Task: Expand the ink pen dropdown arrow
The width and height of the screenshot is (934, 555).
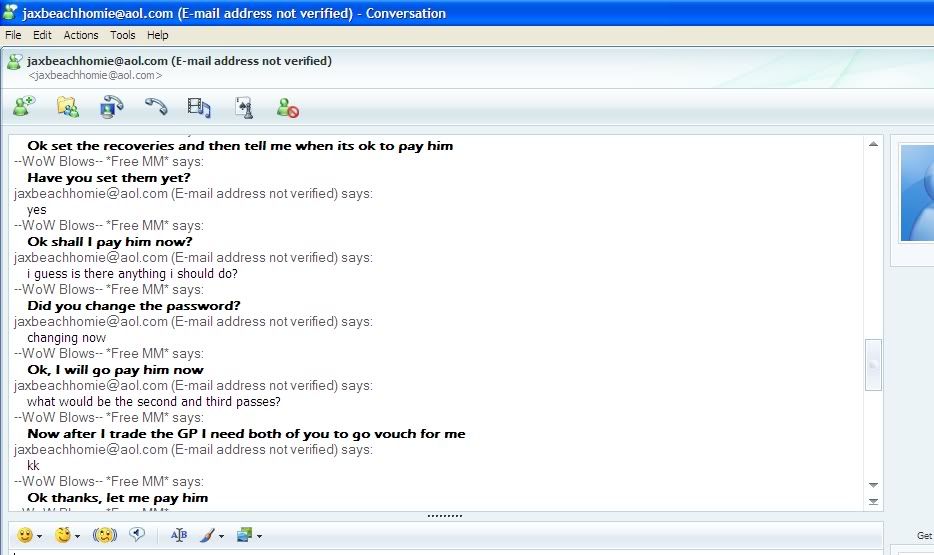Action: [x=222, y=537]
